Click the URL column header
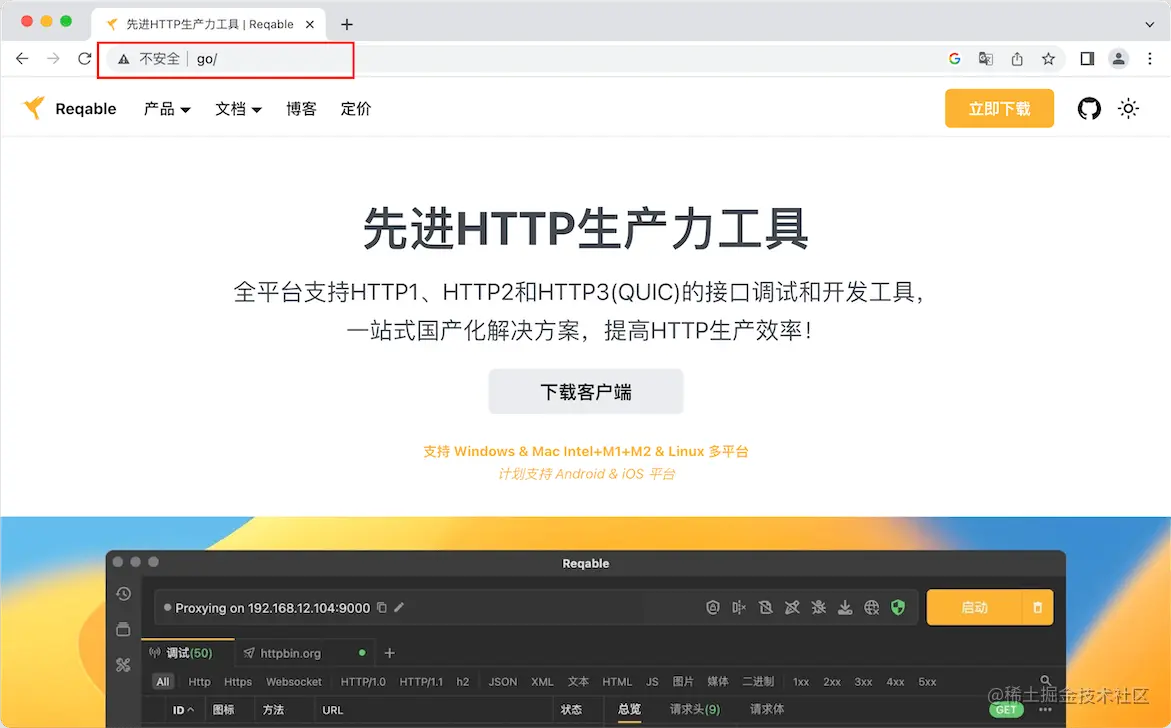The height and width of the screenshot is (728, 1171). click(332, 709)
